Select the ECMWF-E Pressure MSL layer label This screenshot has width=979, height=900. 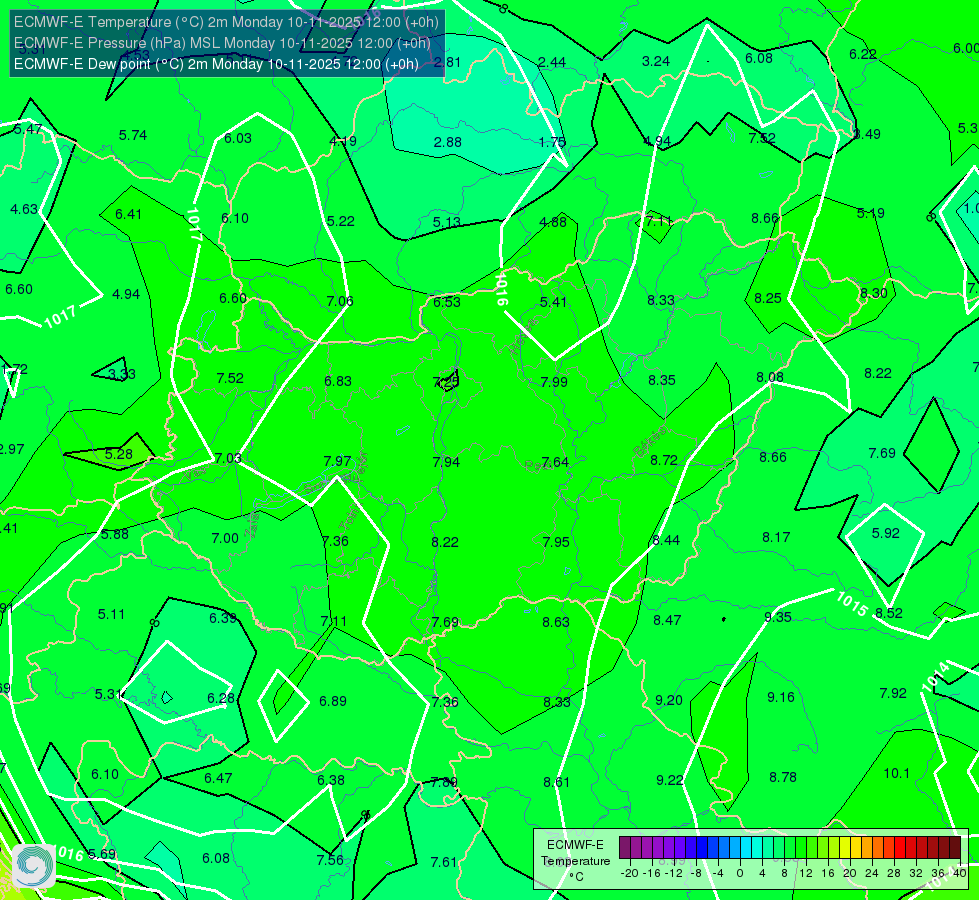pyautogui.click(x=222, y=43)
